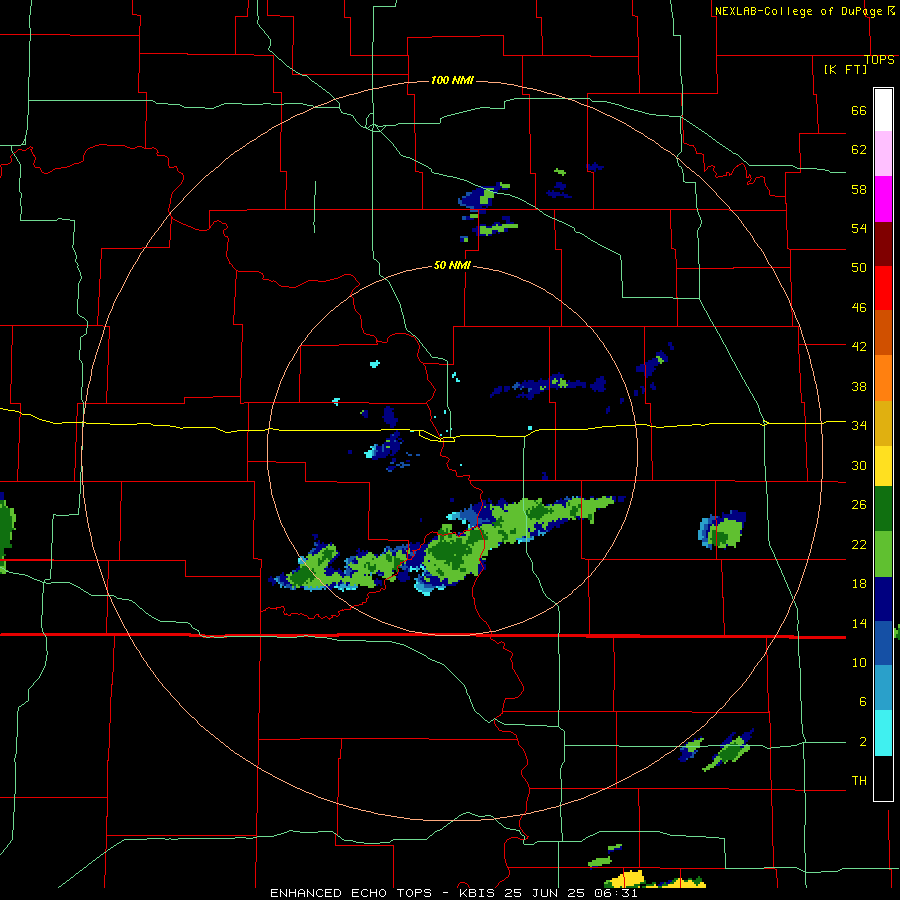Click the light pink swatch near 62
900x900 pixels.
pos(883,154)
